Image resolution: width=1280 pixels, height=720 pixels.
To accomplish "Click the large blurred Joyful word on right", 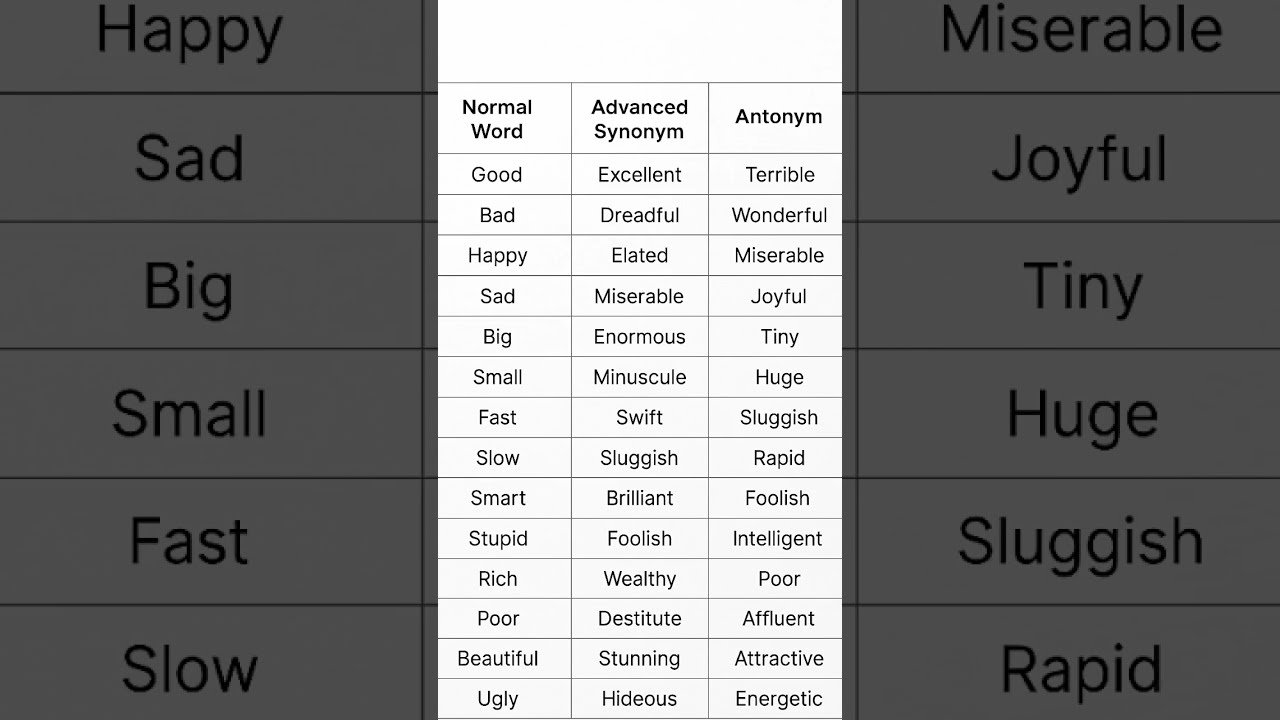I will coord(1079,160).
